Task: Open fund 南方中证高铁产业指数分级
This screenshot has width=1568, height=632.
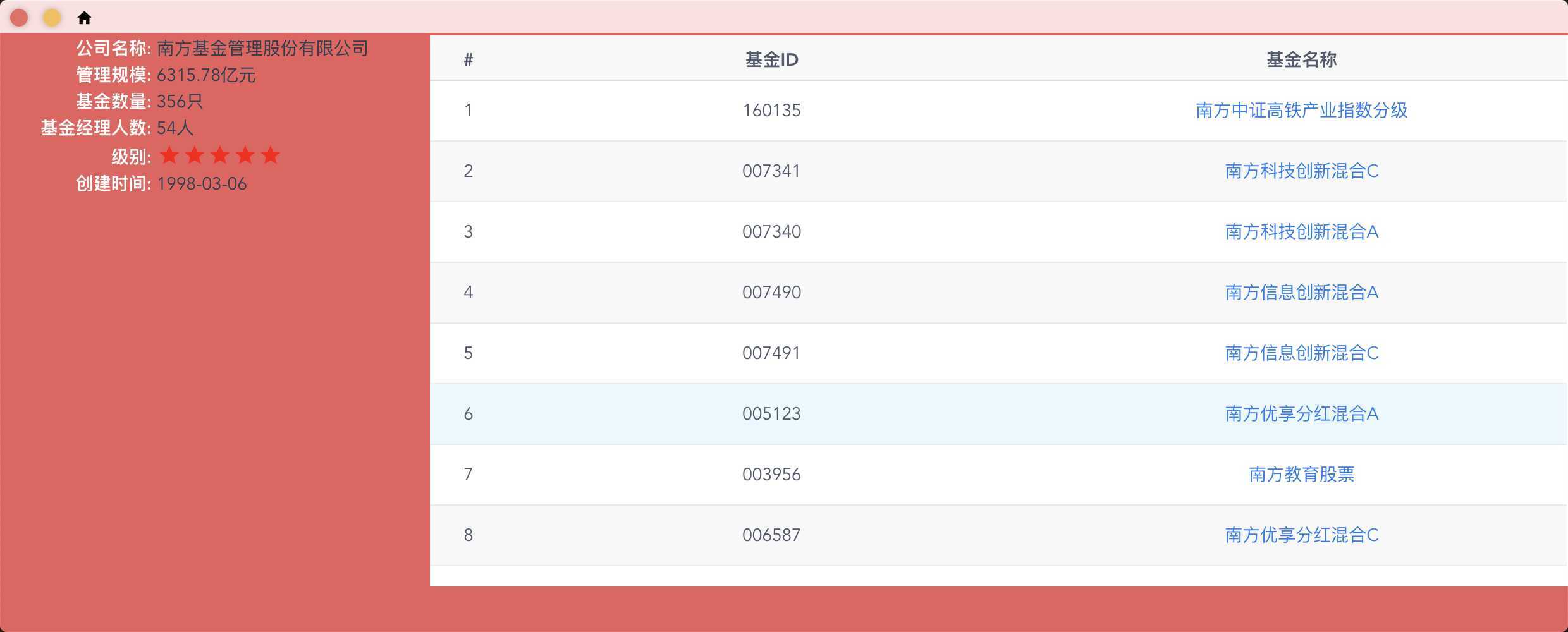Action: [x=1302, y=111]
